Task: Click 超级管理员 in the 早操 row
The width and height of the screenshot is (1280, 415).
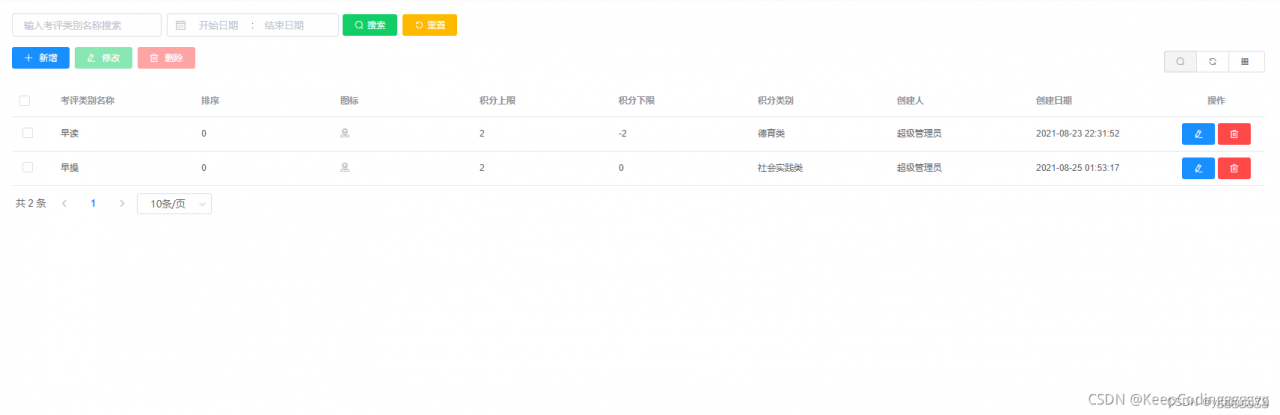Action: pyautogui.click(x=919, y=168)
